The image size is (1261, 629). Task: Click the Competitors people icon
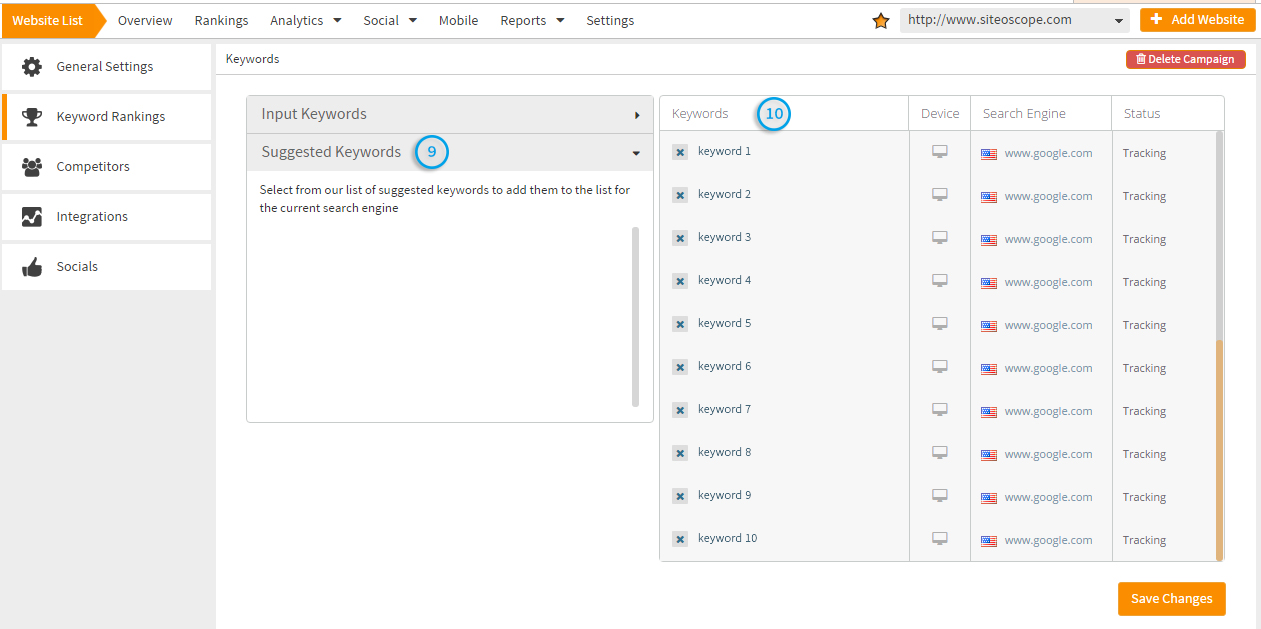click(x=32, y=167)
